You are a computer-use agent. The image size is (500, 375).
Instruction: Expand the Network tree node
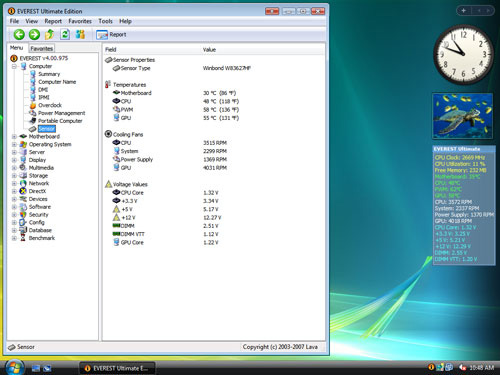pos(14,183)
